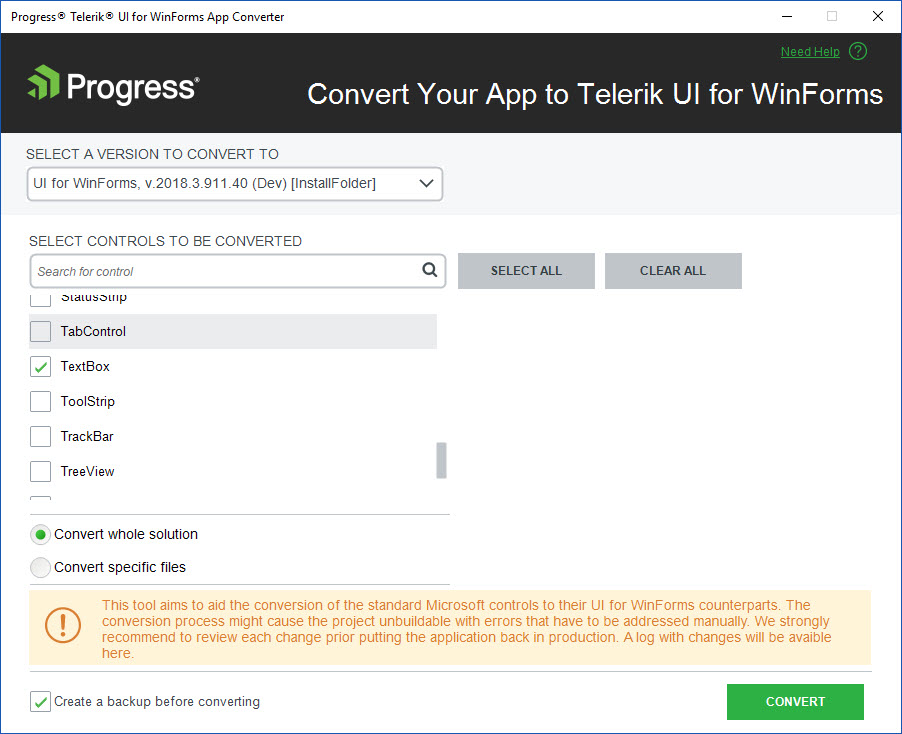Click the green CONVERT button
902x734 pixels.
[x=795, y=702]
